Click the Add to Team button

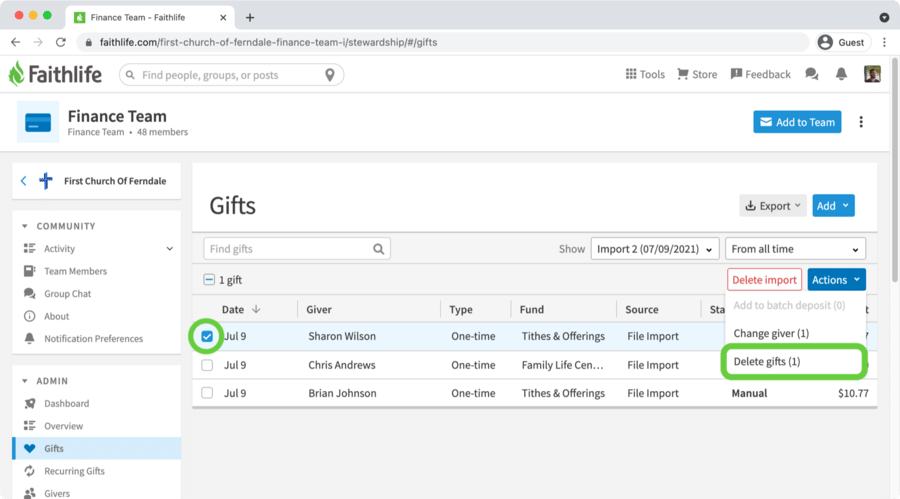797,122
